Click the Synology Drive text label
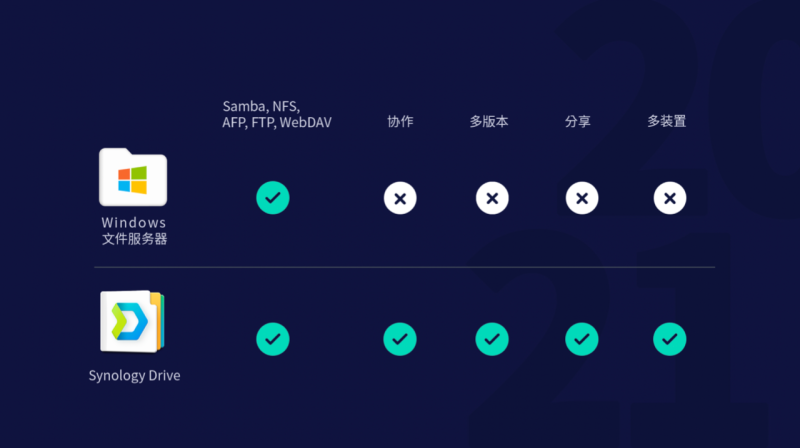800x448 pixels. 134,376
